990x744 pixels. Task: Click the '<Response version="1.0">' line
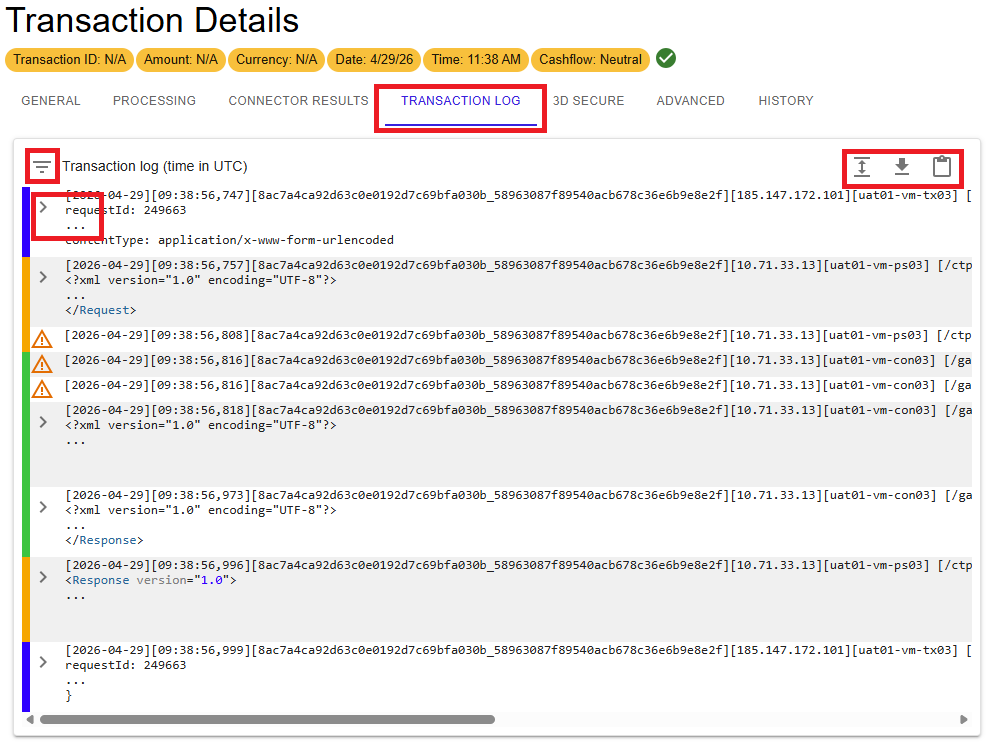(151, 580)
